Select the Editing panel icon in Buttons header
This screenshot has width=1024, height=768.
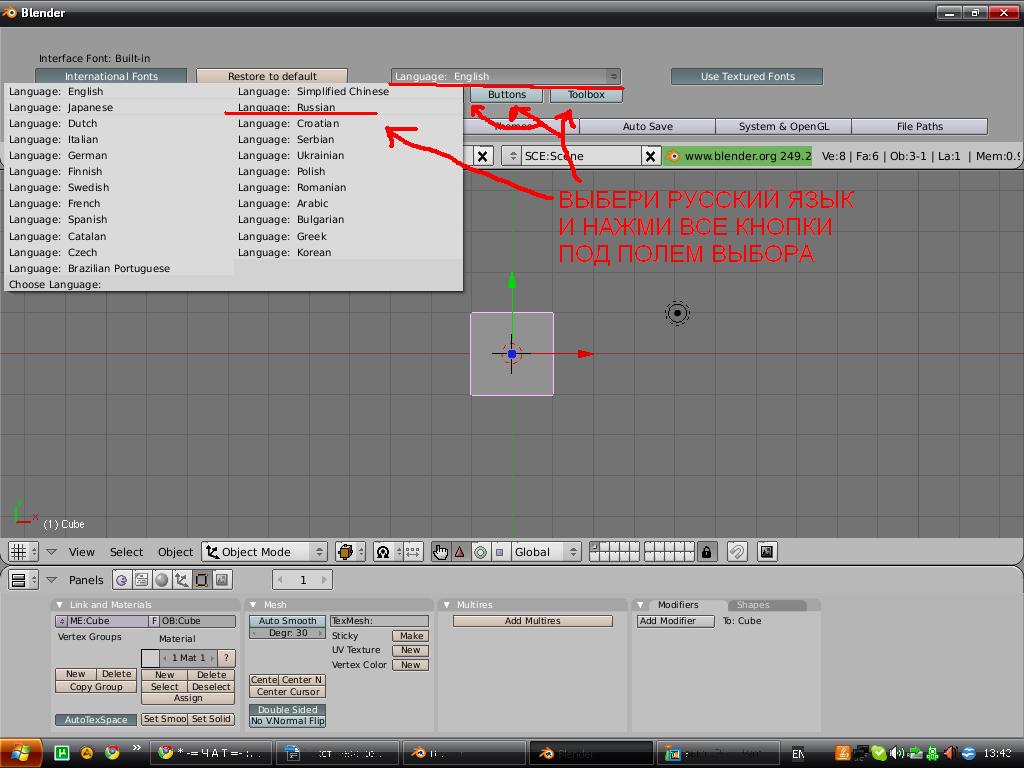point(202,579)
